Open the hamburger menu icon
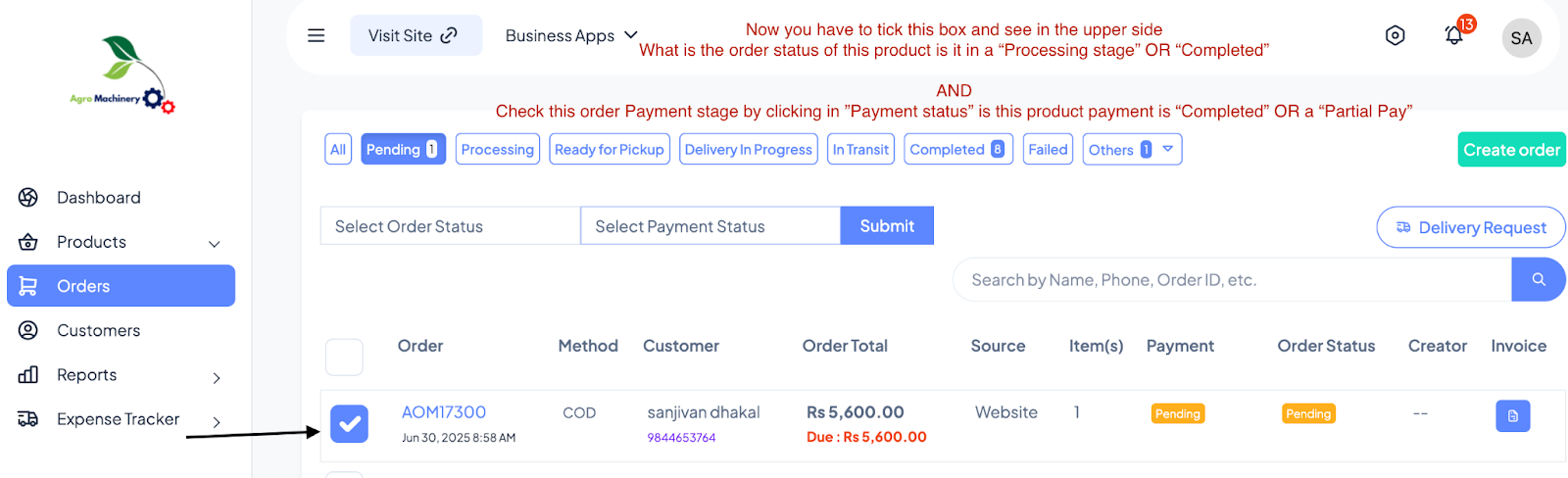Viewport: 1568px width, 478px height. pos(316,35)
